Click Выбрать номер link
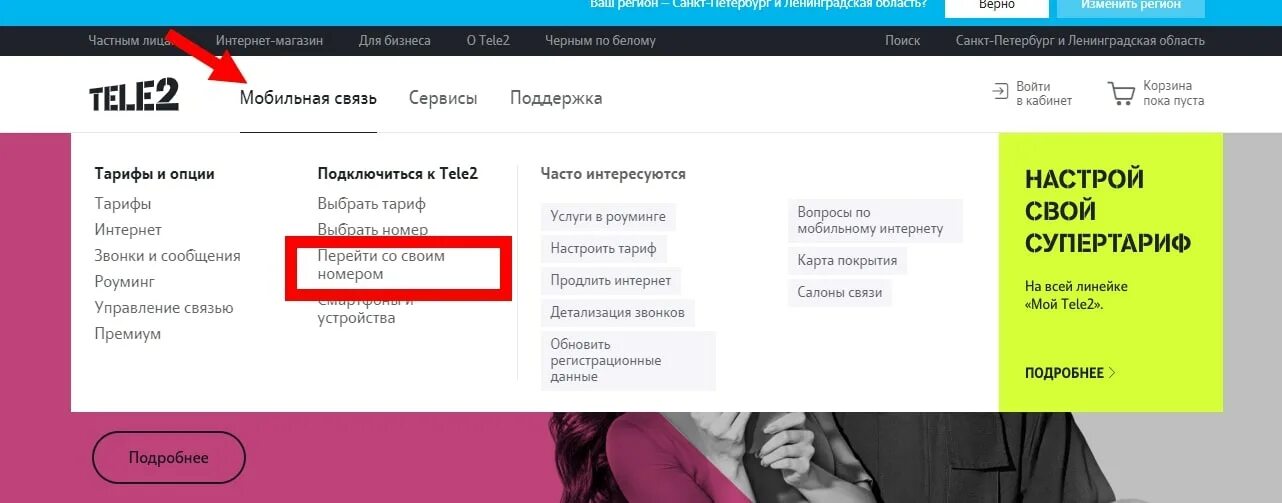Viewport: 1282px width, 503px height. 373,229
